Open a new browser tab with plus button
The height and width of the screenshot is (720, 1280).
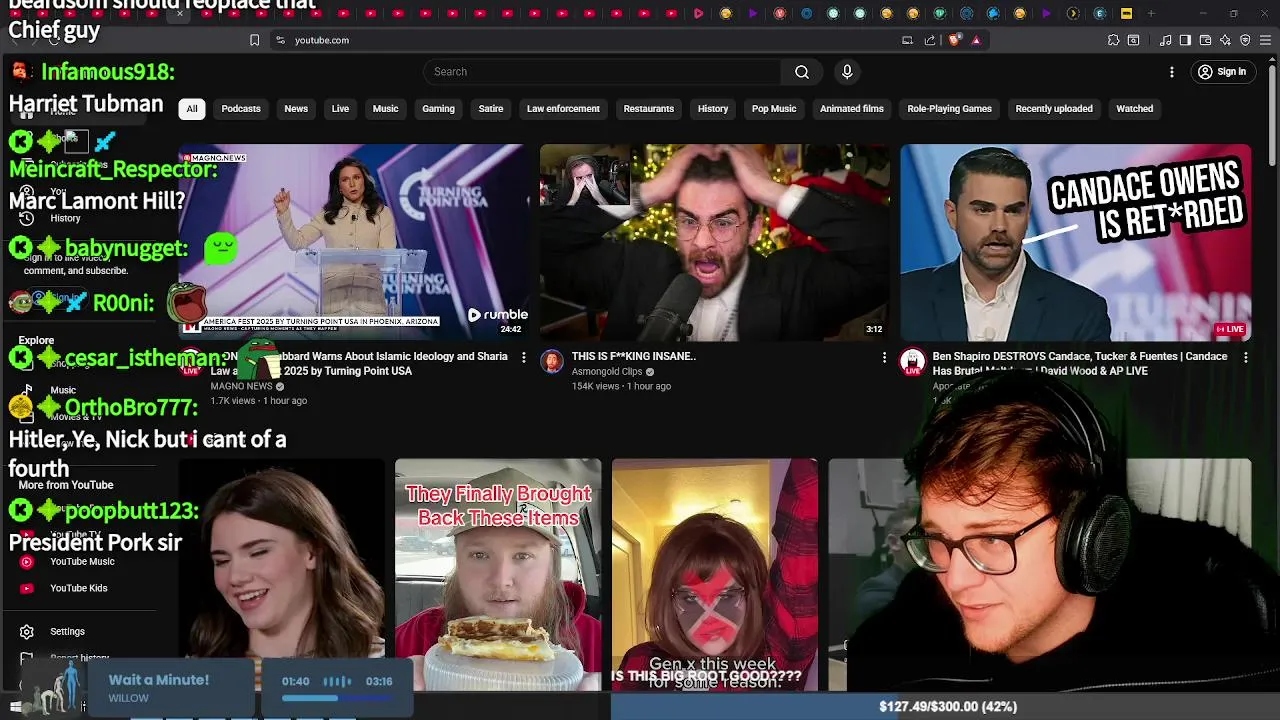tap(1151, 14)
